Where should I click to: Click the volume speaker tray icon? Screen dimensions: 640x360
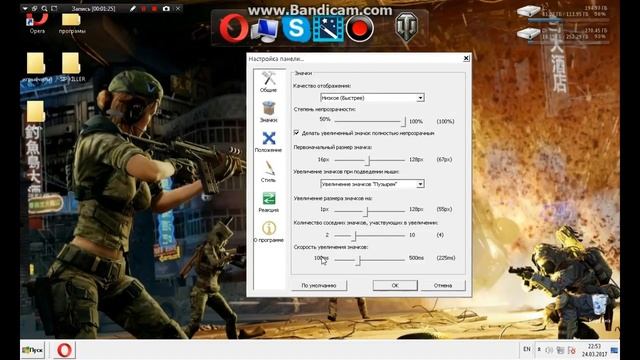coord(549,350)
